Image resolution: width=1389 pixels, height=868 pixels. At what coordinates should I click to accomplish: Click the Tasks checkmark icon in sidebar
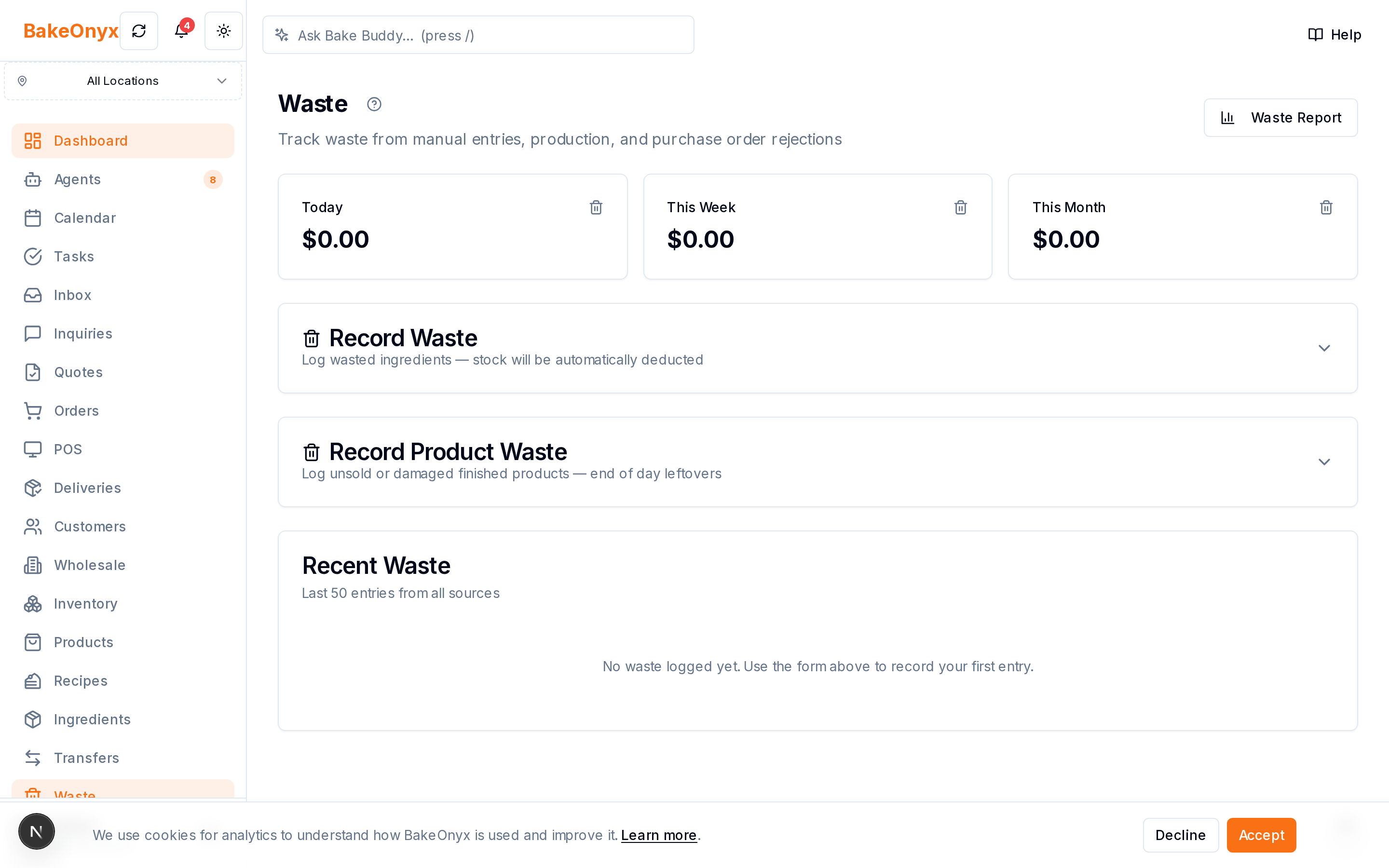(x=33, y=257)
